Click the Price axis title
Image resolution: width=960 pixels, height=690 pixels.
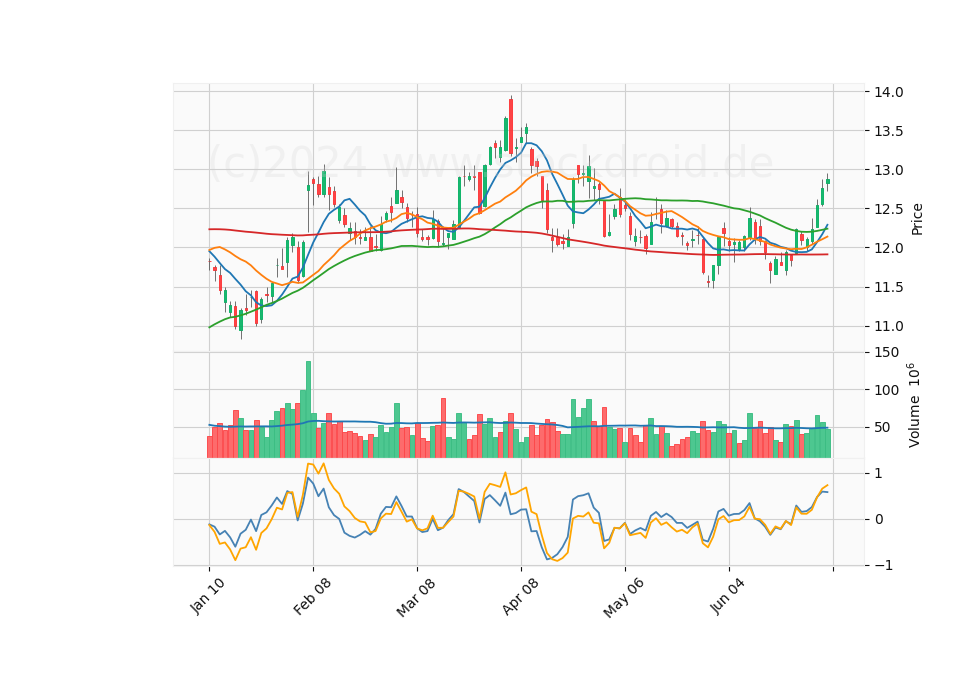[917, 219]
